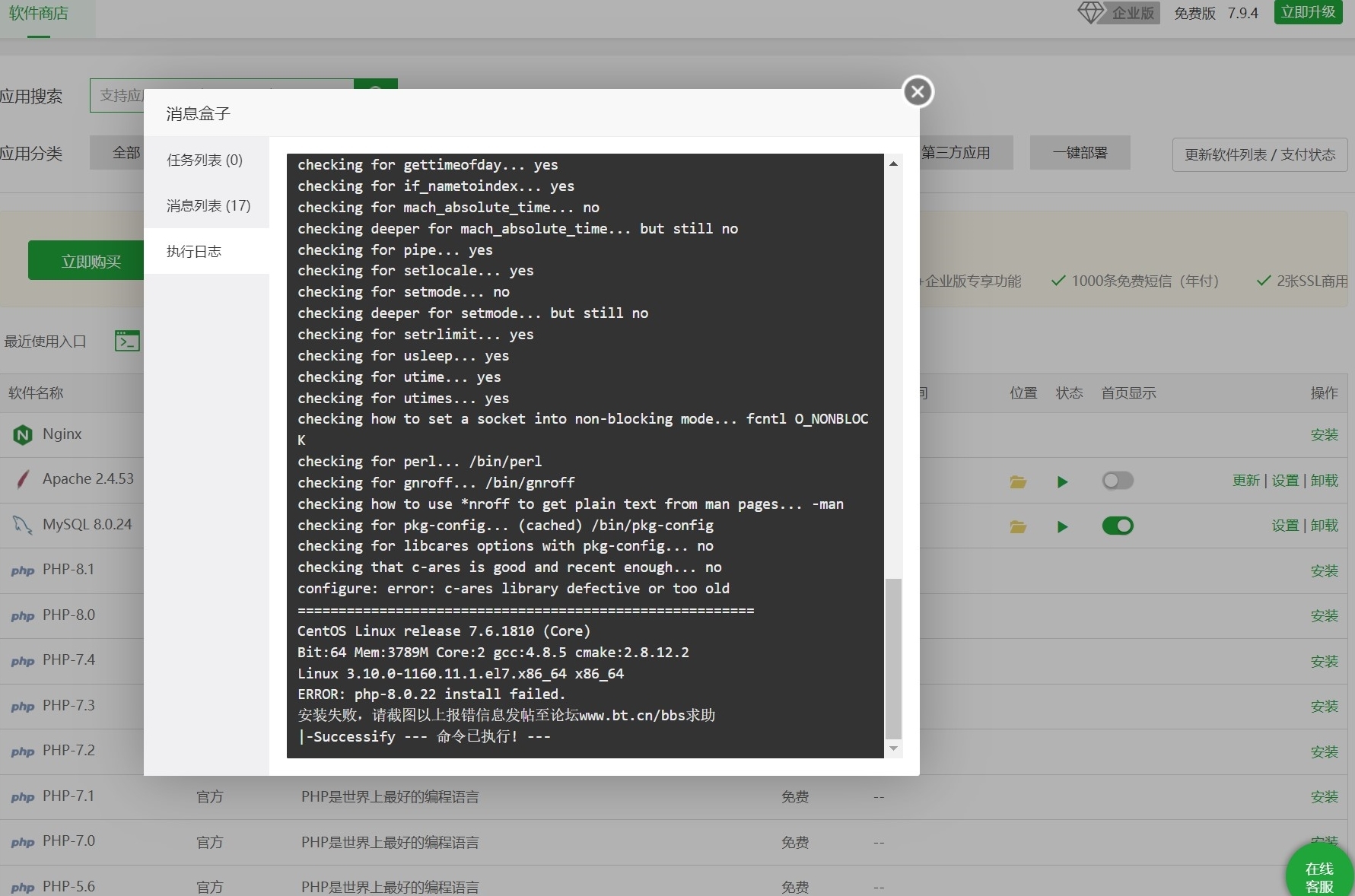This screenshot has height=896, width=1355.
Task: Click the Nginx logo icon
Action: pyautogui.click(x=23, y=434)
